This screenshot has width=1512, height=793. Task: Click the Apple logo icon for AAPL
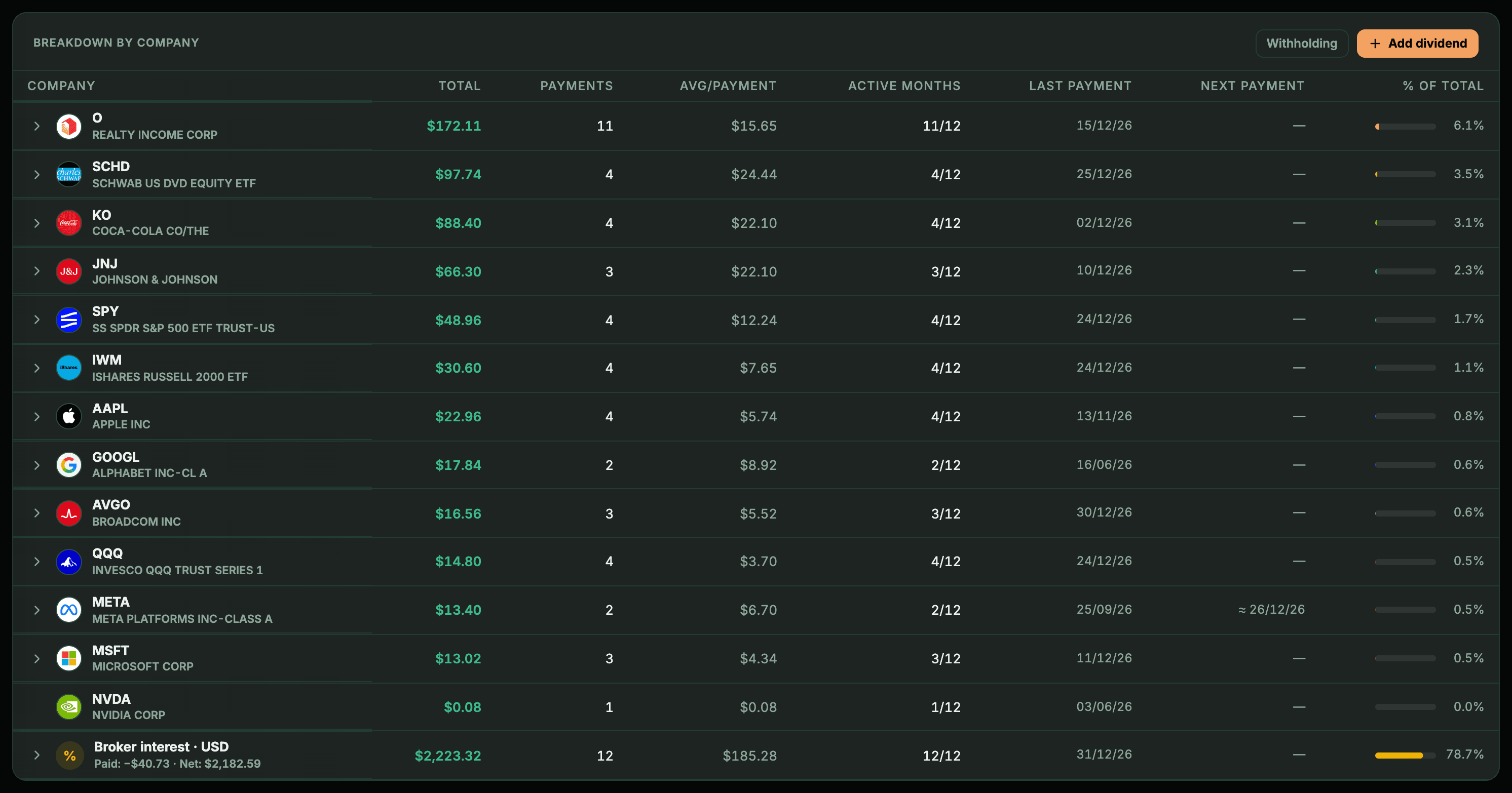(x=69, y=416)
